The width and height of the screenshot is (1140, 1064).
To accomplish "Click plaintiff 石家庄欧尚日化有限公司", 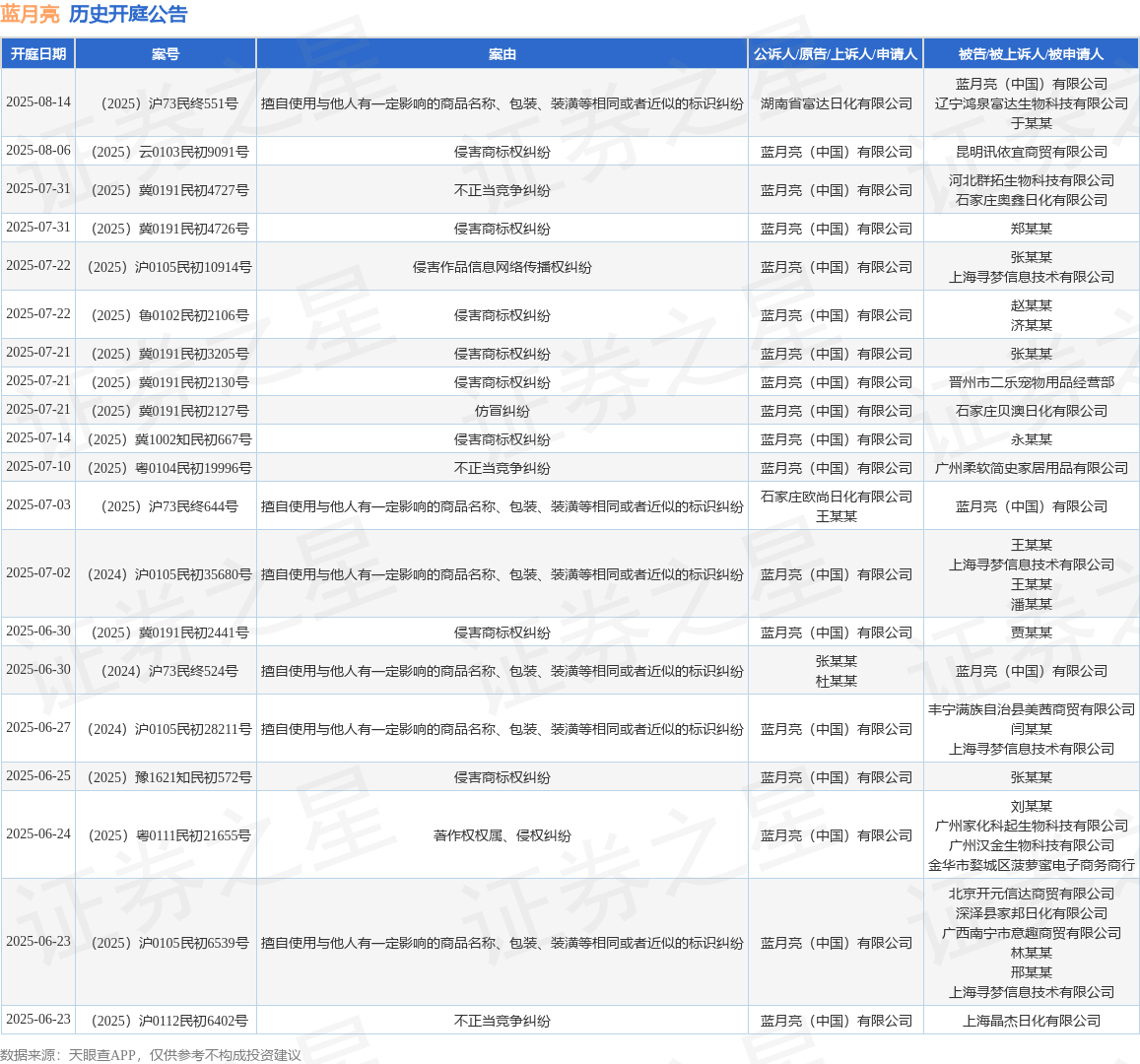I will click(837, 498).
